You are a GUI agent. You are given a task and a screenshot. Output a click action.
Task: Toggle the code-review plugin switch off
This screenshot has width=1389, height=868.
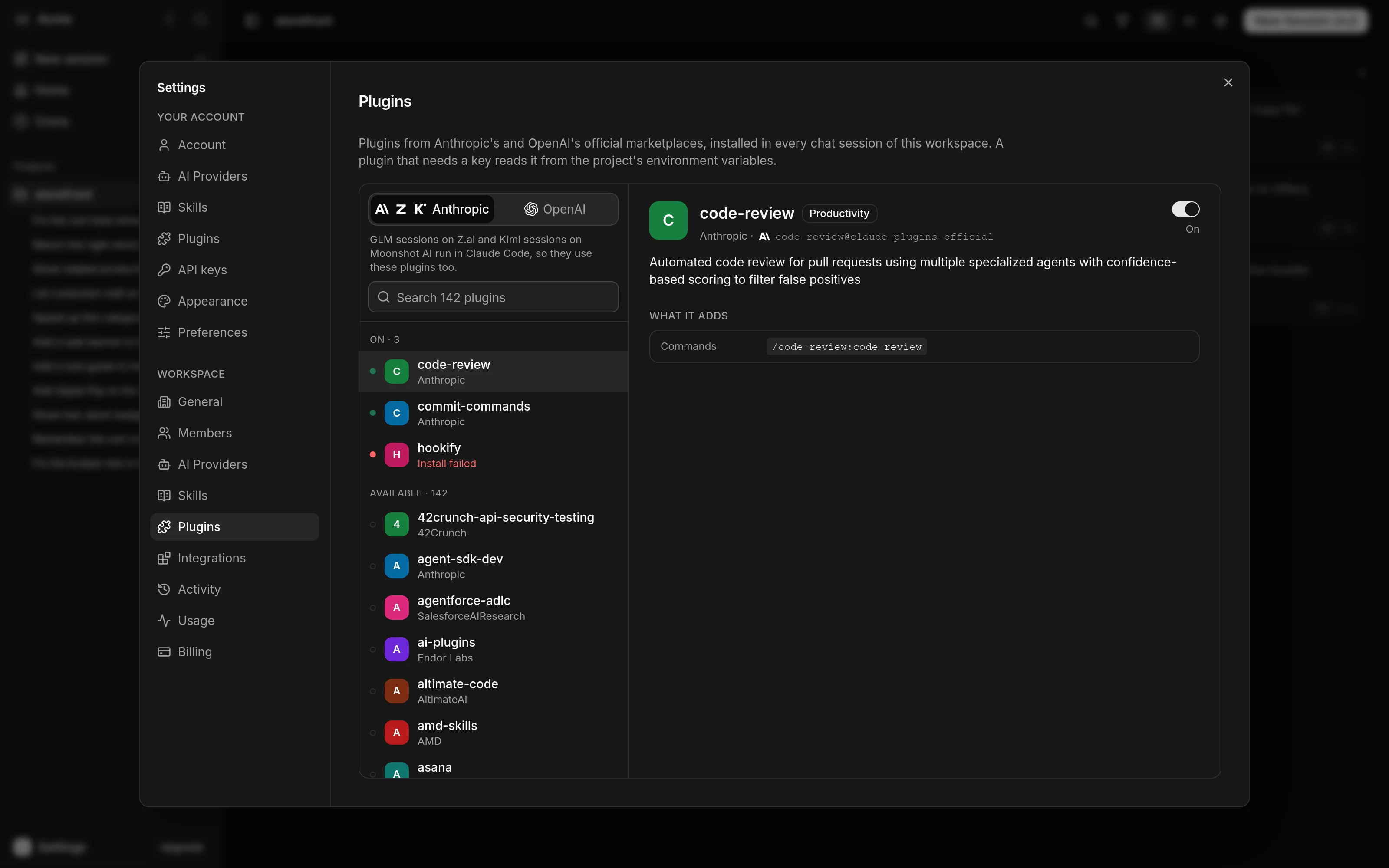1185,209
